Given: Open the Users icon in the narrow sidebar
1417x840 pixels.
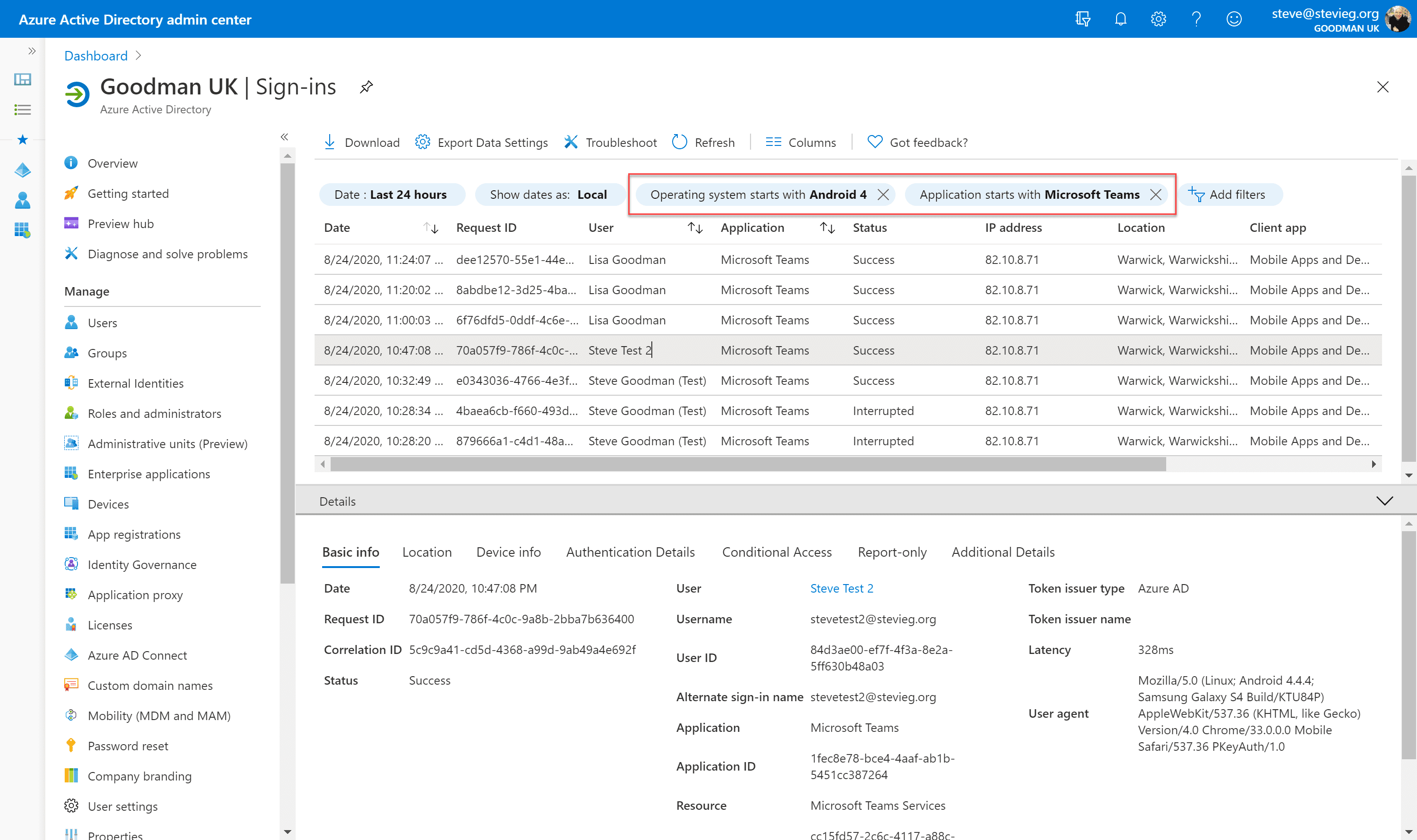Looking at the screenshot, I should (x=23, y=200).
